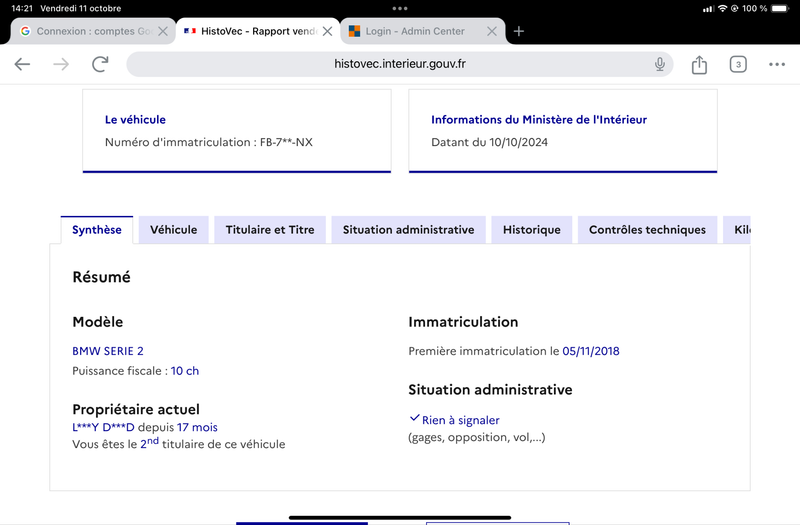Tap the histovec.interieur.gouv.fr address bar

pos(399,64)
